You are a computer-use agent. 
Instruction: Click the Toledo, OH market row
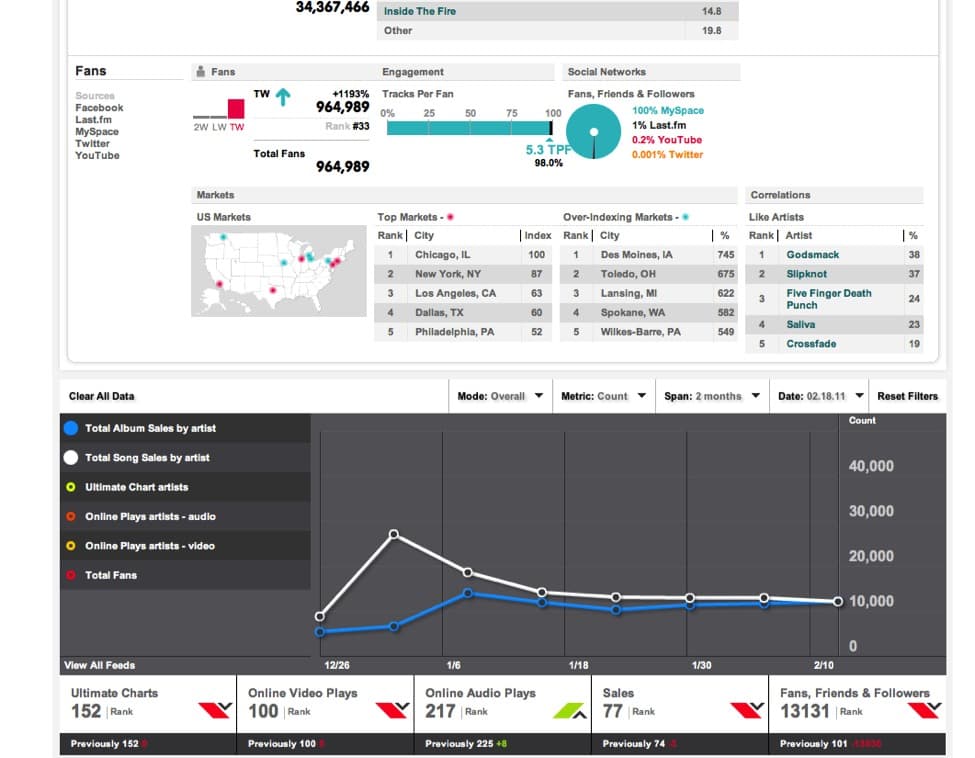click(649, 274)
